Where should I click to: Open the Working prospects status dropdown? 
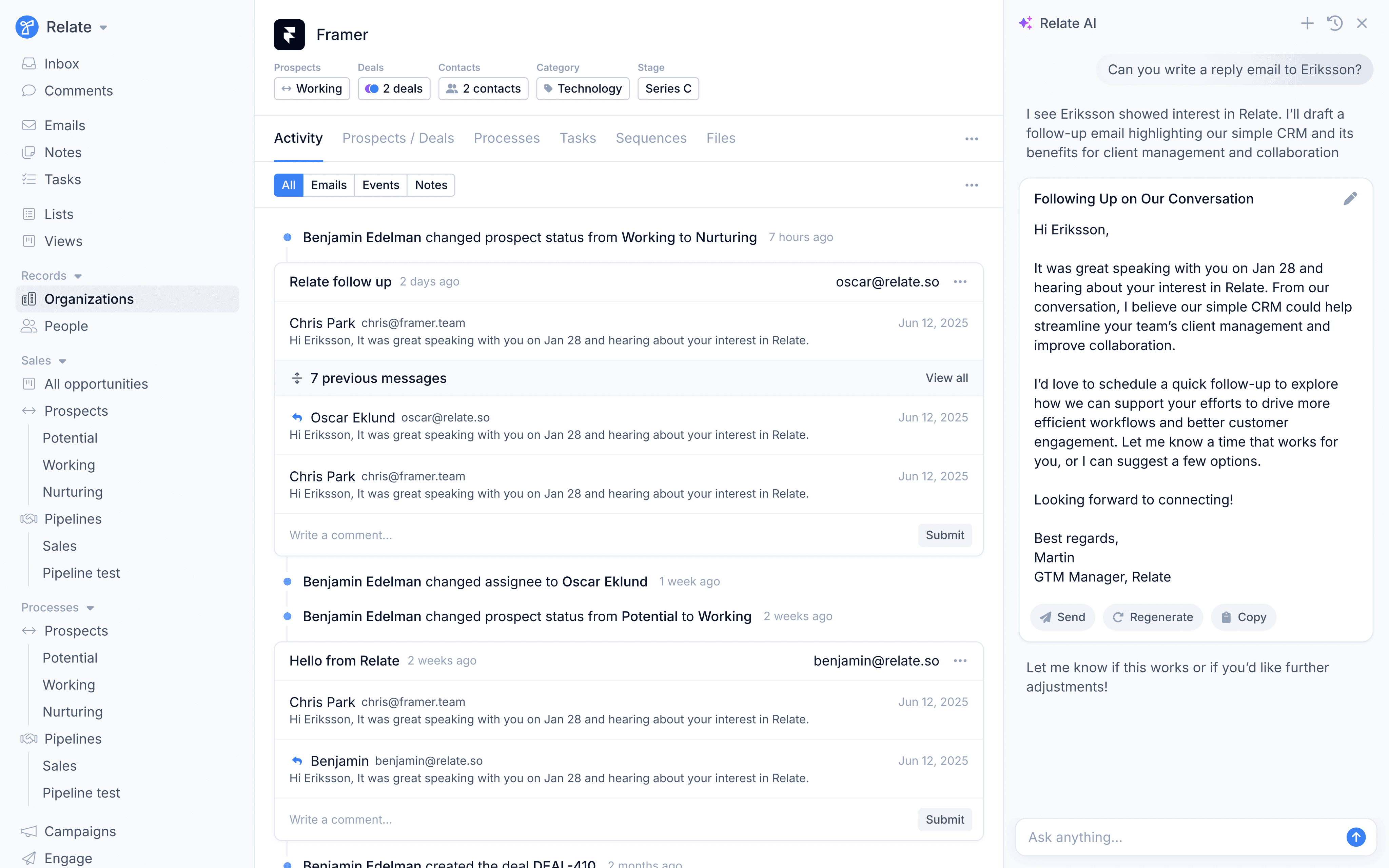coord(312,88)
